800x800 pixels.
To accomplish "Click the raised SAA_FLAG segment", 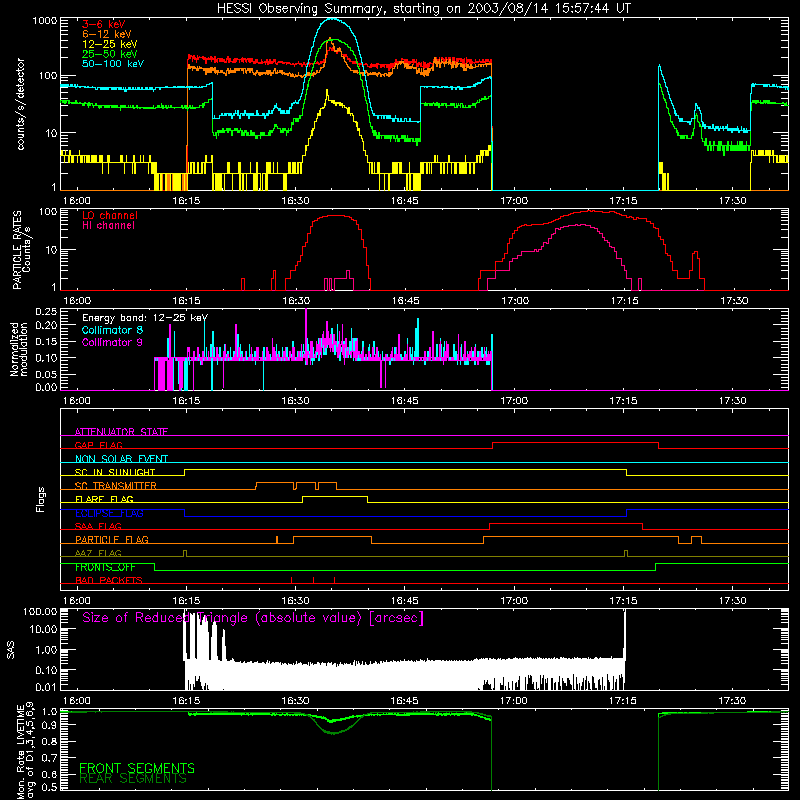I will point(565,523).
